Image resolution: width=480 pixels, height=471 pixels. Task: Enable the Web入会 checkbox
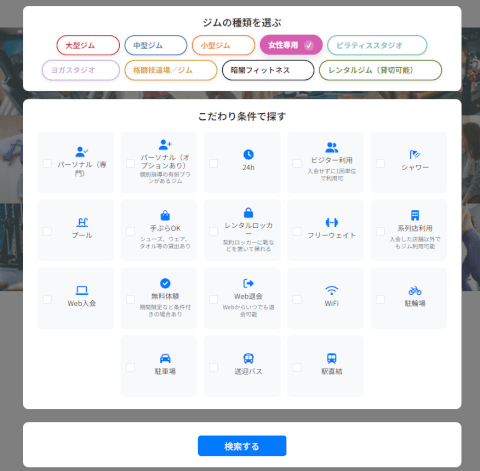coord(47,299)
